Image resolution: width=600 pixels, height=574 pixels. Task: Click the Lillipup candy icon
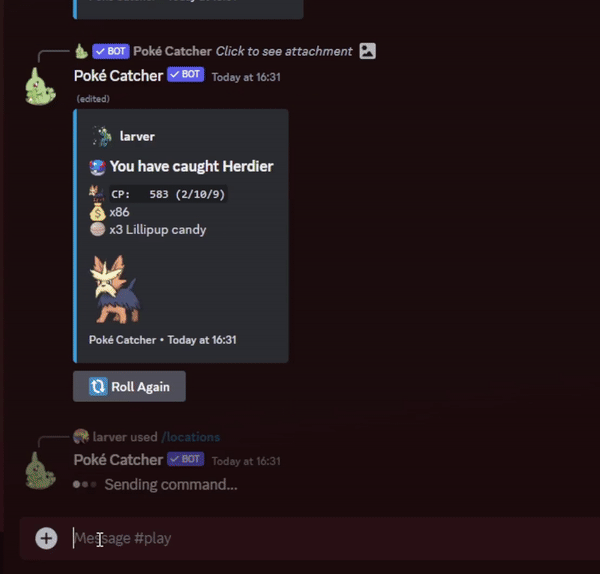98,230
